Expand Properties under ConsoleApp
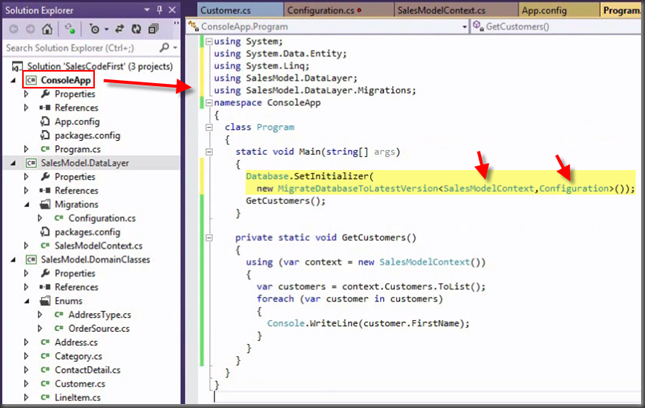645x408 pixels. point(26,94)
